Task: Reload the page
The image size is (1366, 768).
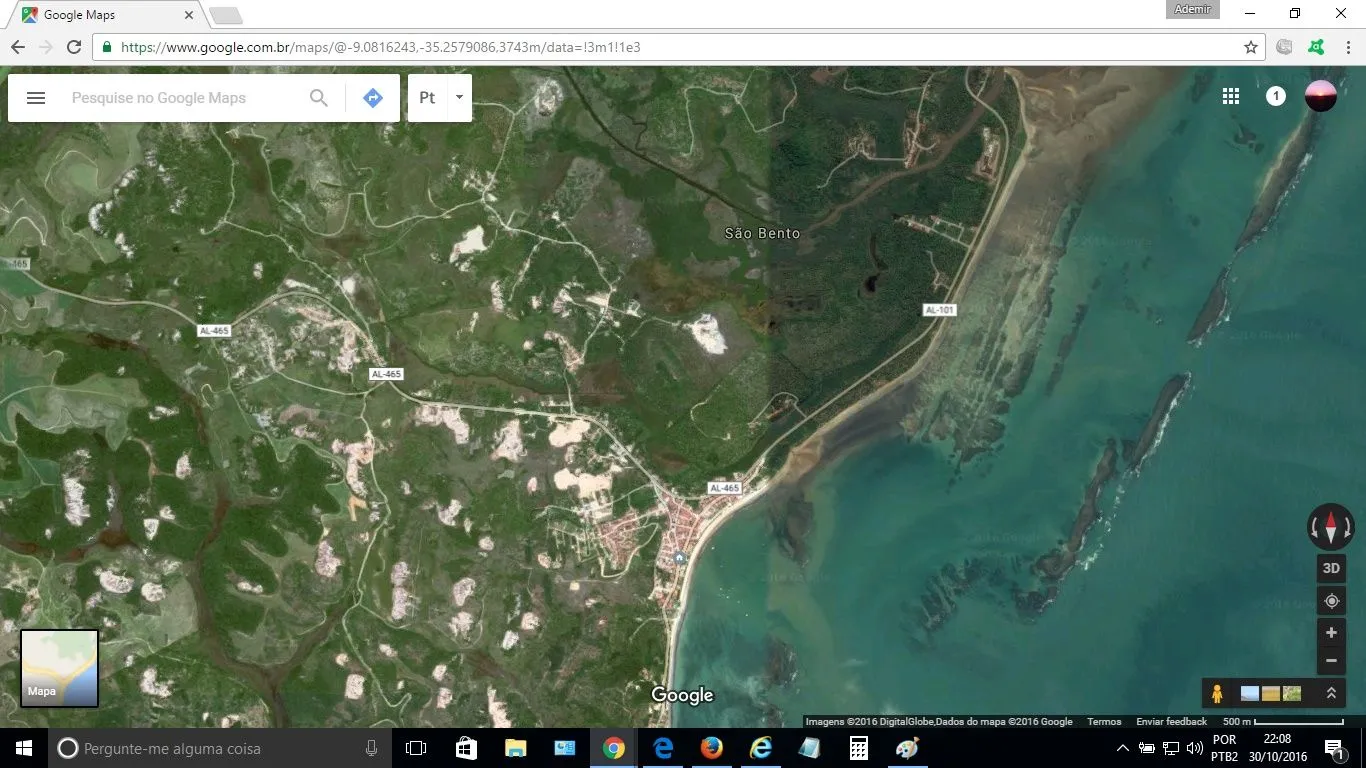Action: [74, 47]
